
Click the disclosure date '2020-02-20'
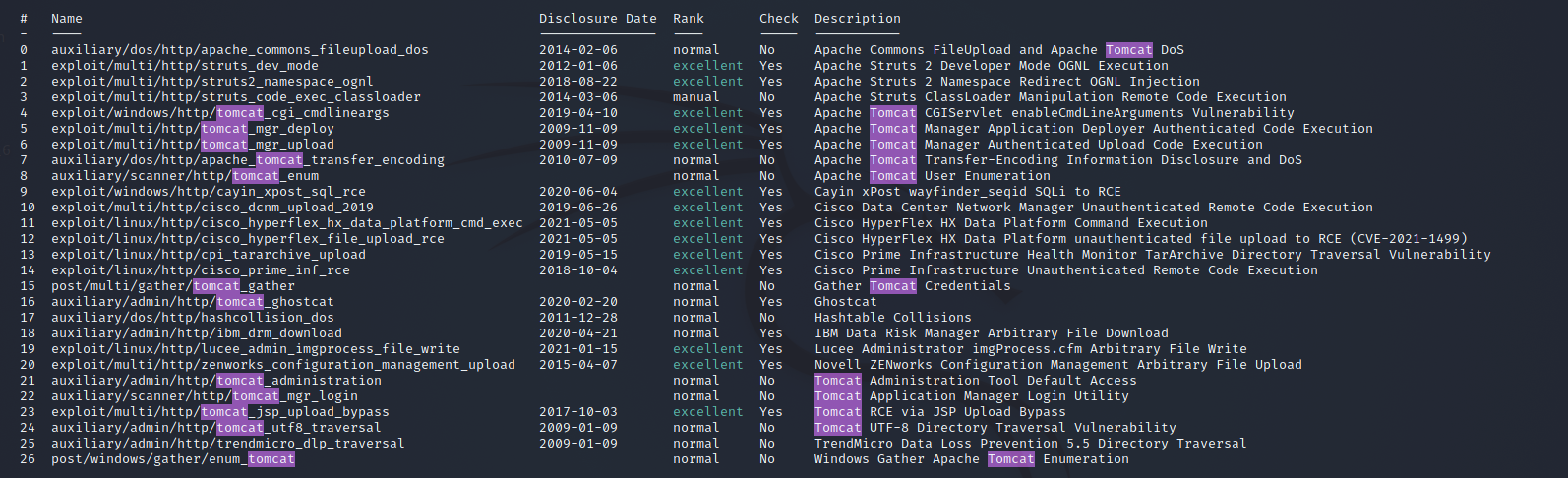click(578, 302)
